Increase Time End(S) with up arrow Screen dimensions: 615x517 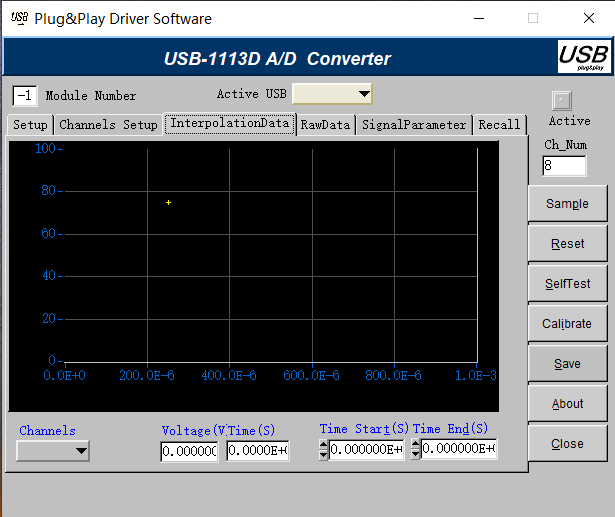(415, 444)
